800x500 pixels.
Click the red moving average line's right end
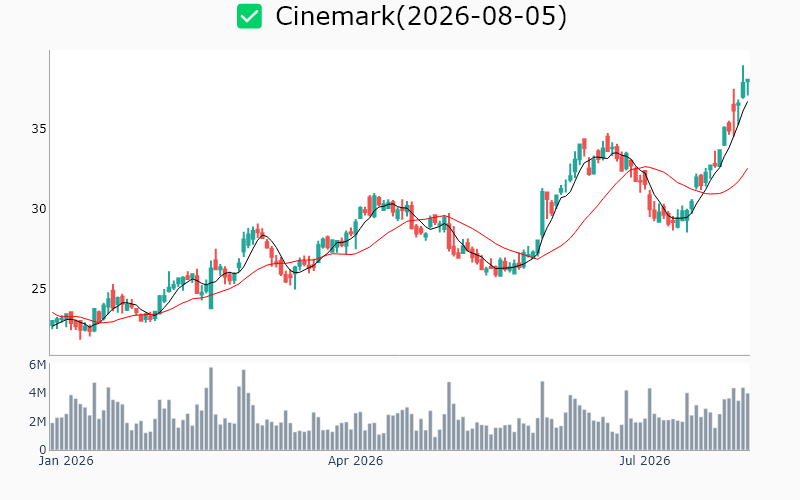(747, 169)
